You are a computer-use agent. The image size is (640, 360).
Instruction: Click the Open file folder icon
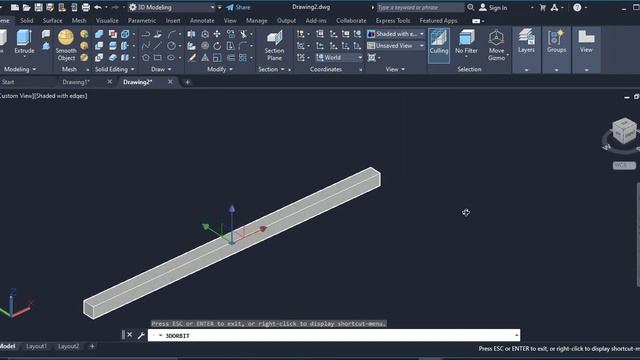[27, 7]
